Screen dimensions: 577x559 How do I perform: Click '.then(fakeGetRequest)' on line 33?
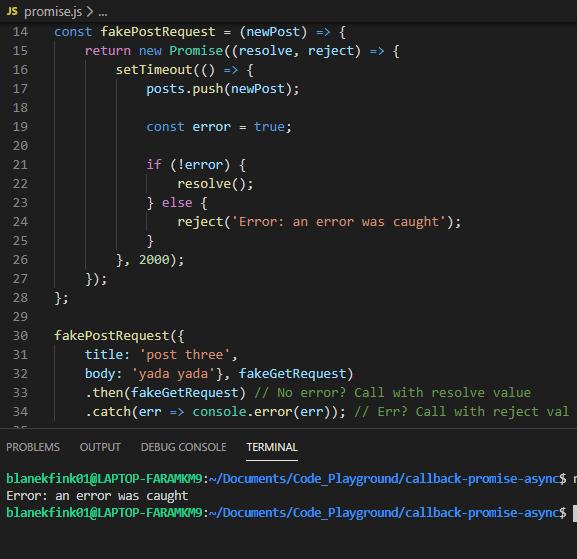click(x=165, y=393)
